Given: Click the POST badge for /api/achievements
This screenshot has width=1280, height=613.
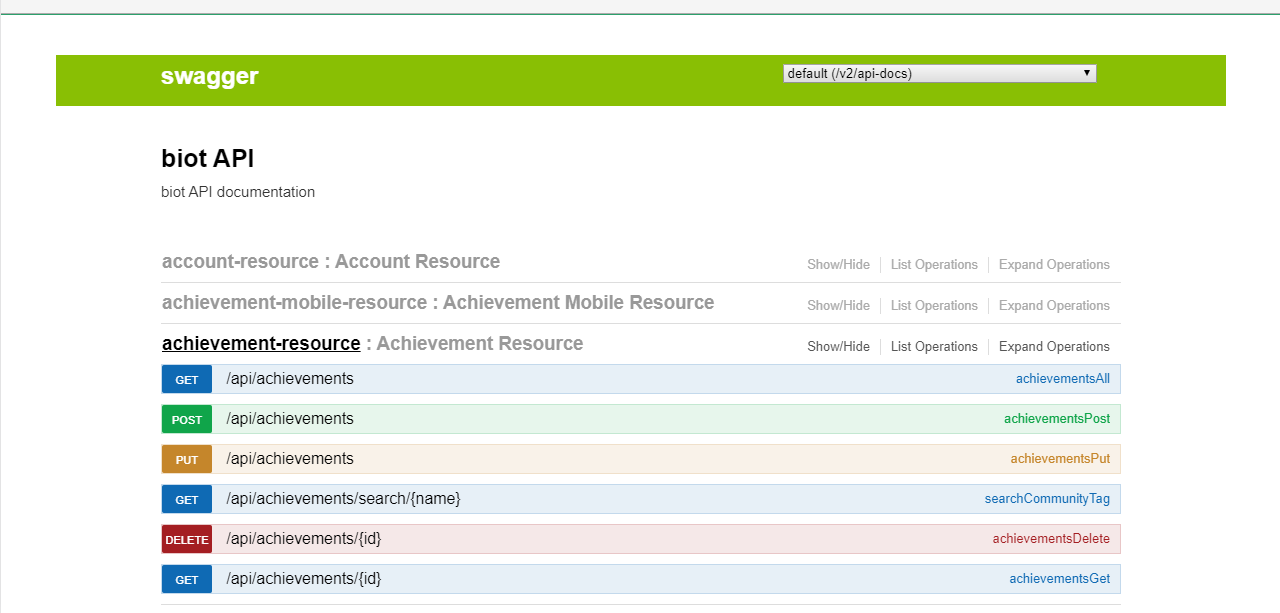Looking at the screenshot, I should (187, 419).
